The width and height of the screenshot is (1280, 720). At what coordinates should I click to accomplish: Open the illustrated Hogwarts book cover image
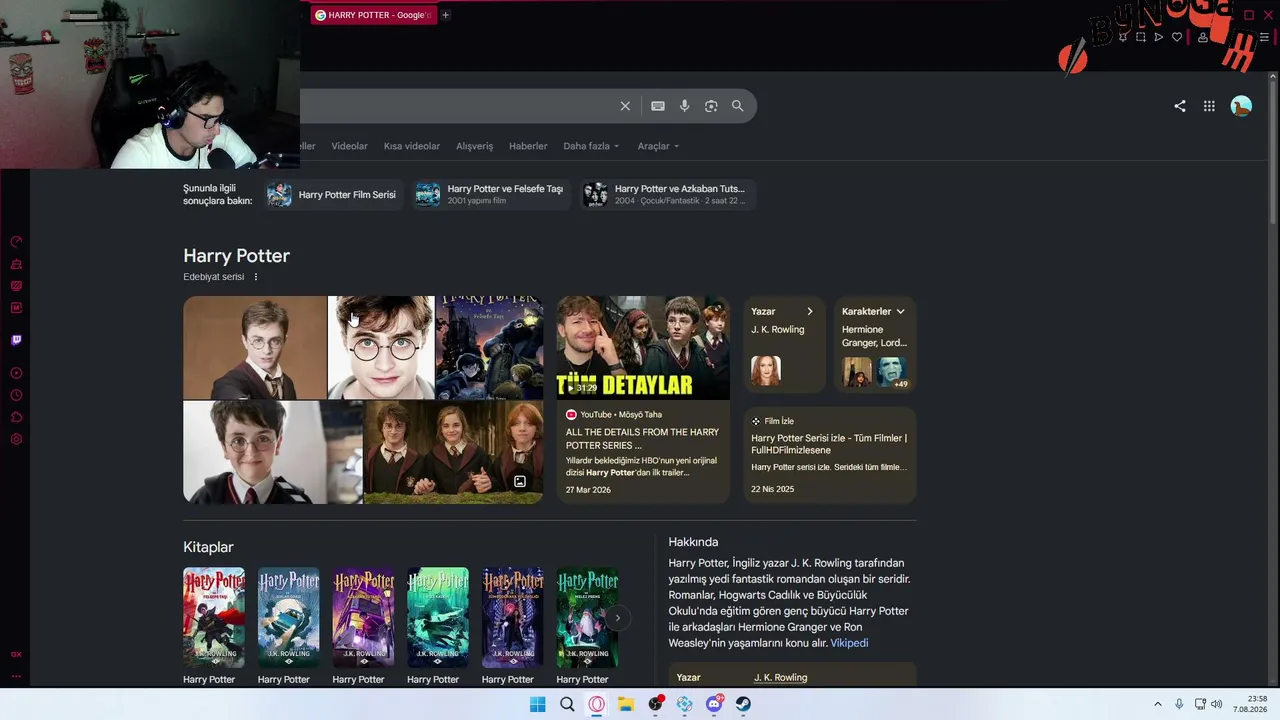click(490, 348)
